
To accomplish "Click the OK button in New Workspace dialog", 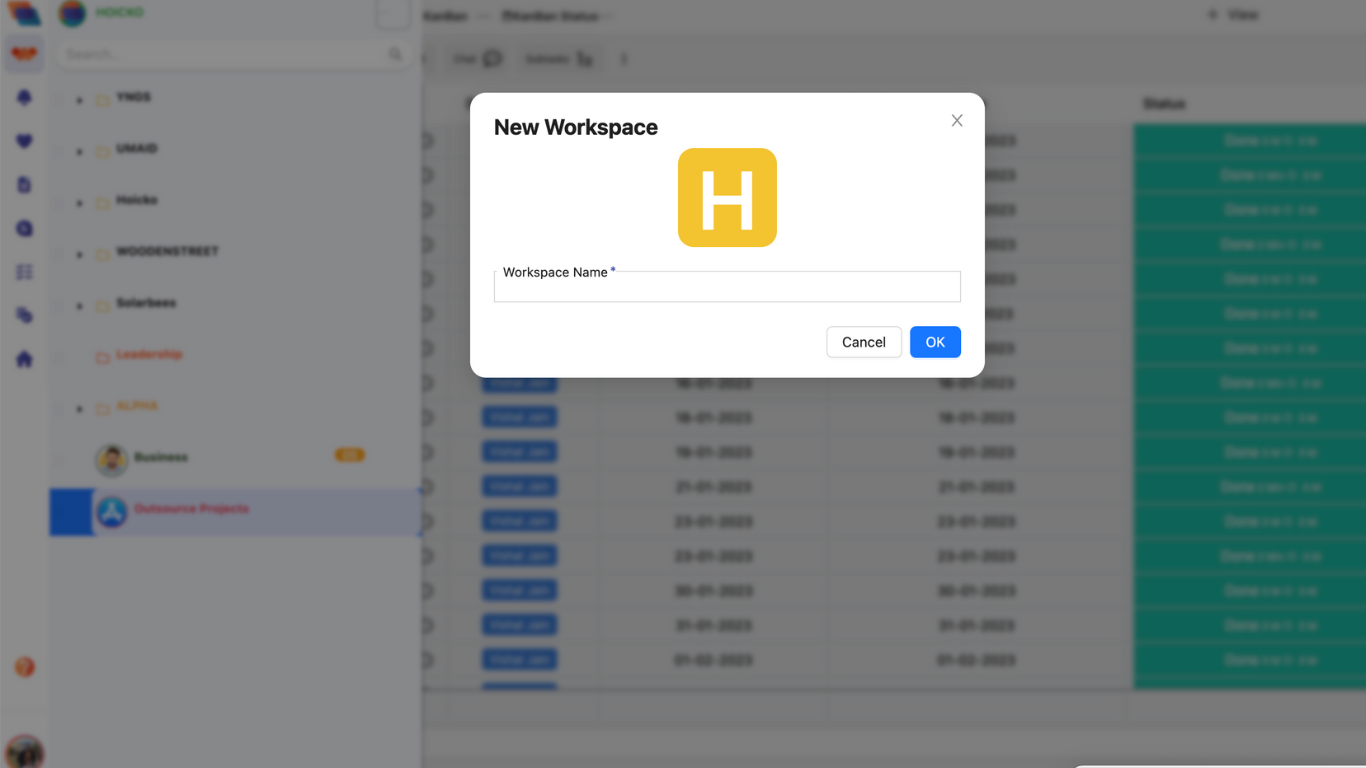I will 935,342.
